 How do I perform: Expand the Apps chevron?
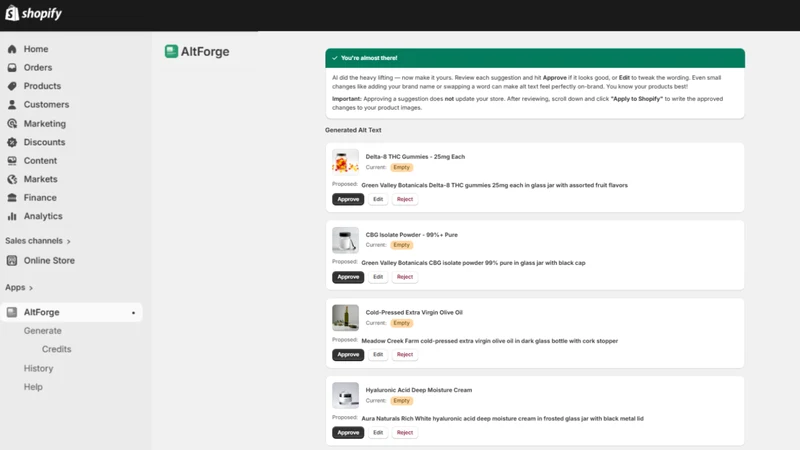tap(31, 288)
